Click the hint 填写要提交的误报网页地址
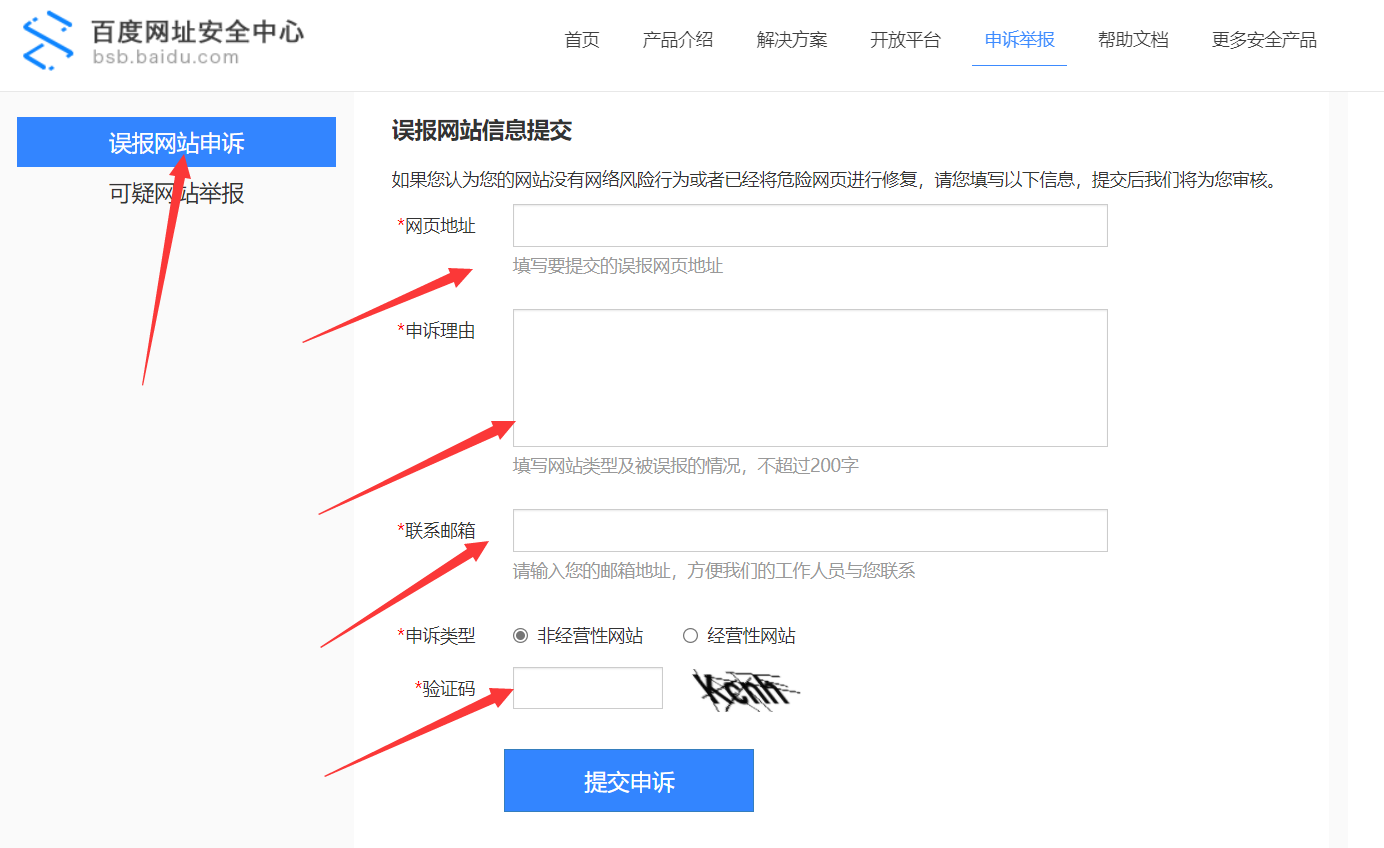 coord(618,266)
